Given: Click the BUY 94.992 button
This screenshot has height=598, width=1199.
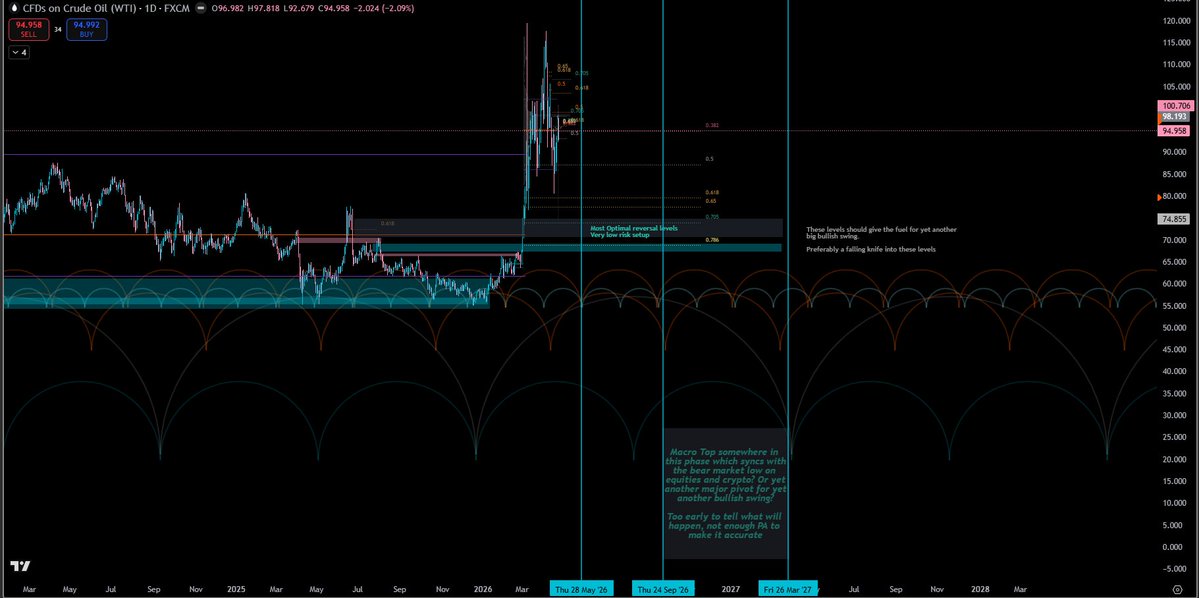Looking at the screenshot, I should coord(86,29).
